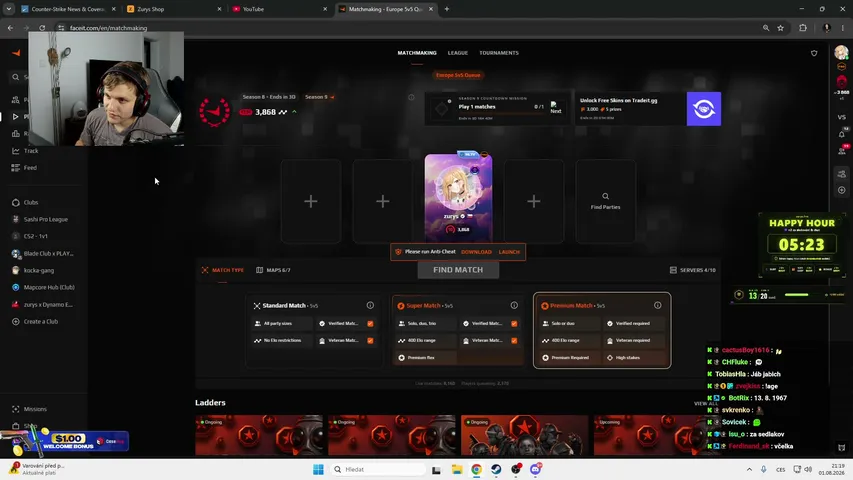Open the FACEIT logo home icon
853x480 pixels.
click(x=16, y=53)
